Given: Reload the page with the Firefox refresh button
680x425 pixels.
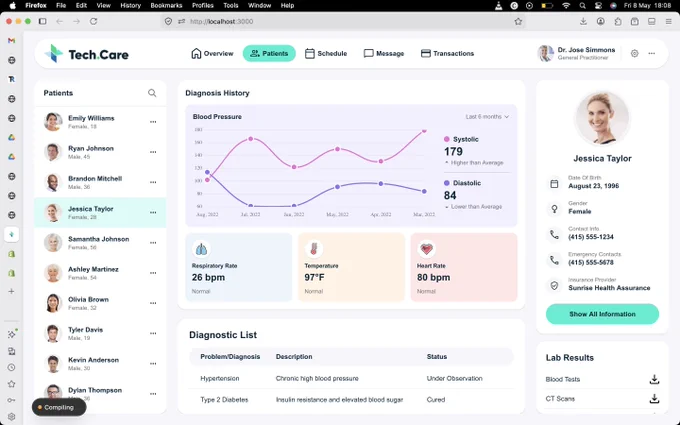Looking at the screenshot, I should pos(93,21).
